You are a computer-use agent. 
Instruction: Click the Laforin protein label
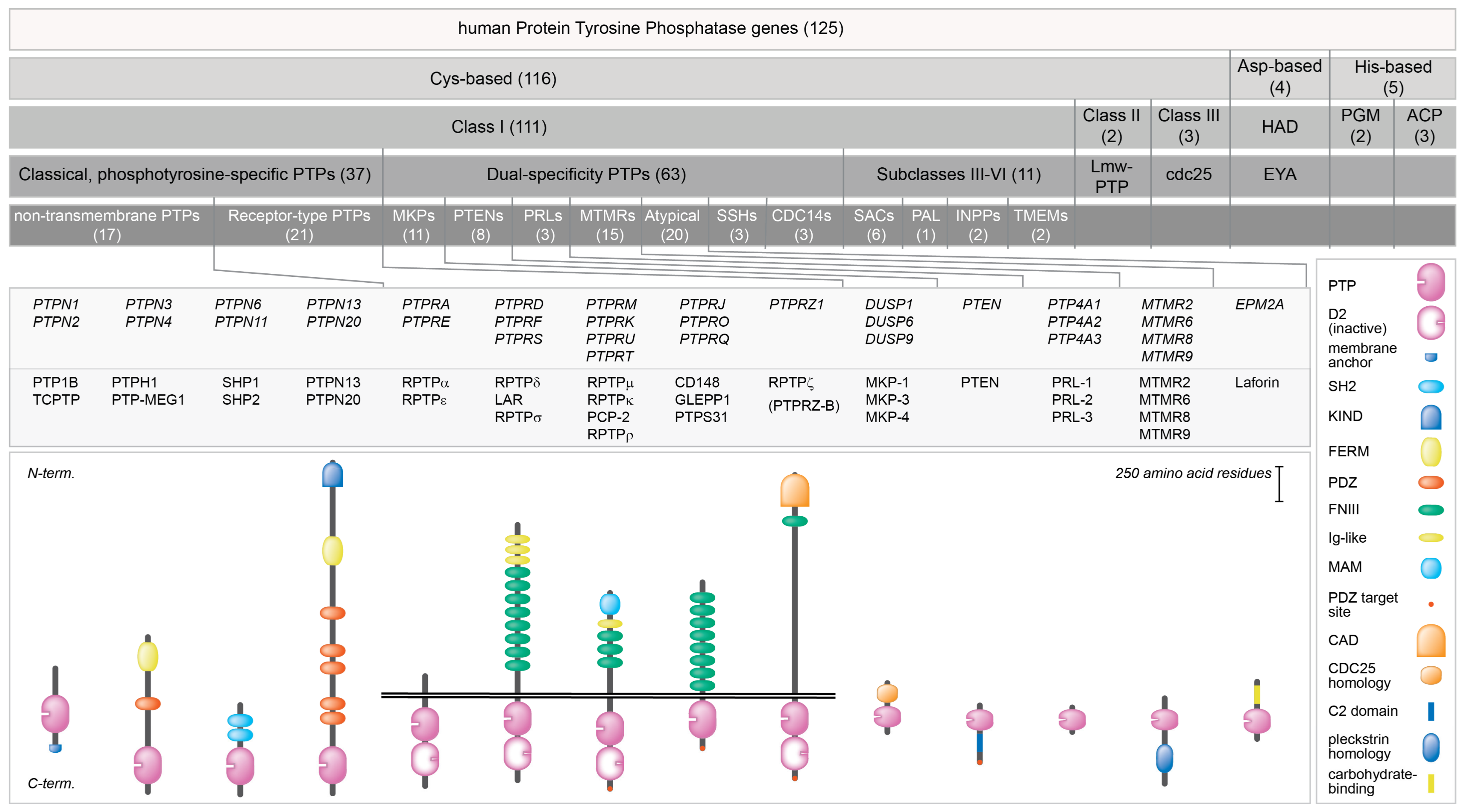pyautogui.click(x=1257, y=382)
